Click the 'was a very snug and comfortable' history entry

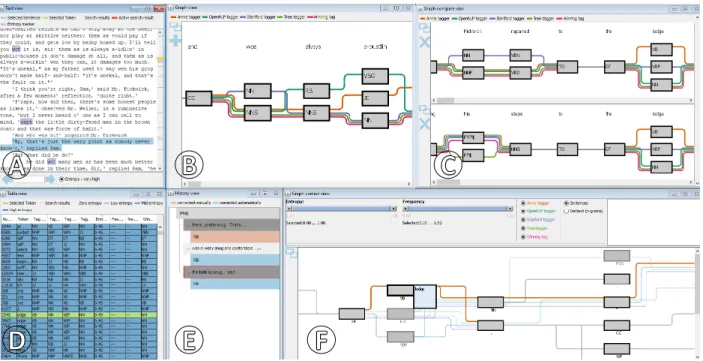[232, 248]
